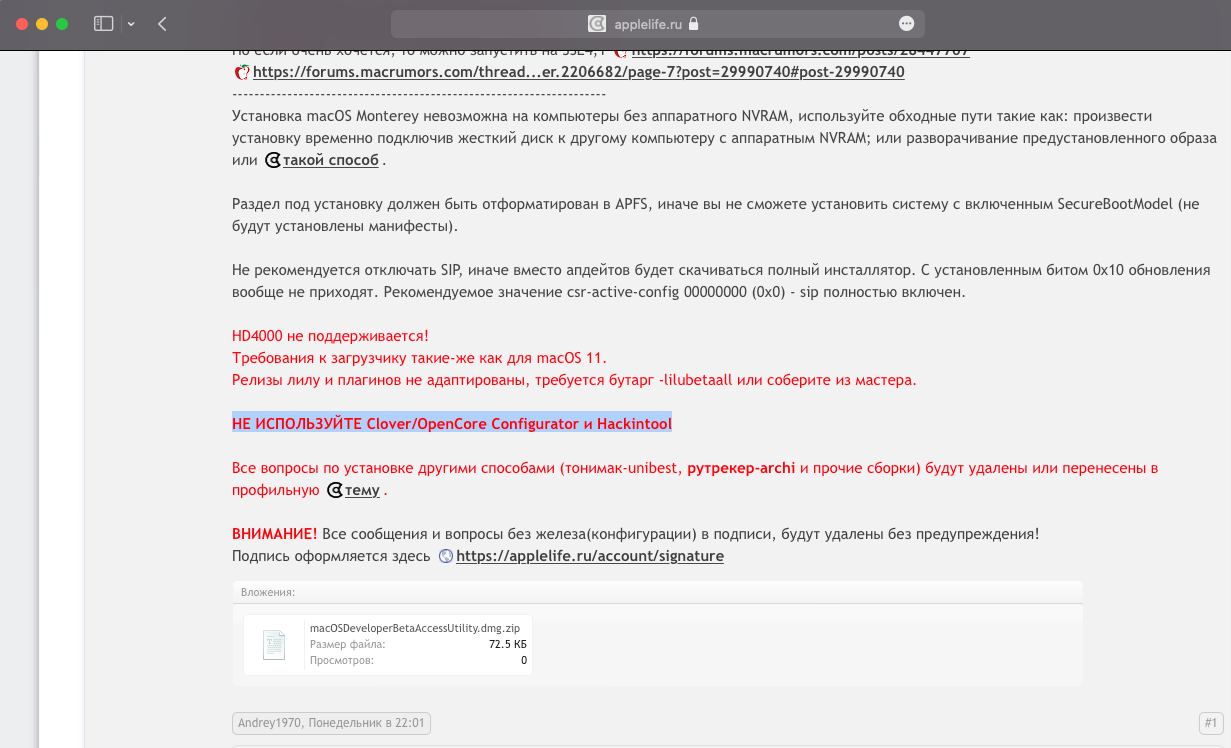
Task: Click the yellow minimize window button
Action: pos(42,23)
